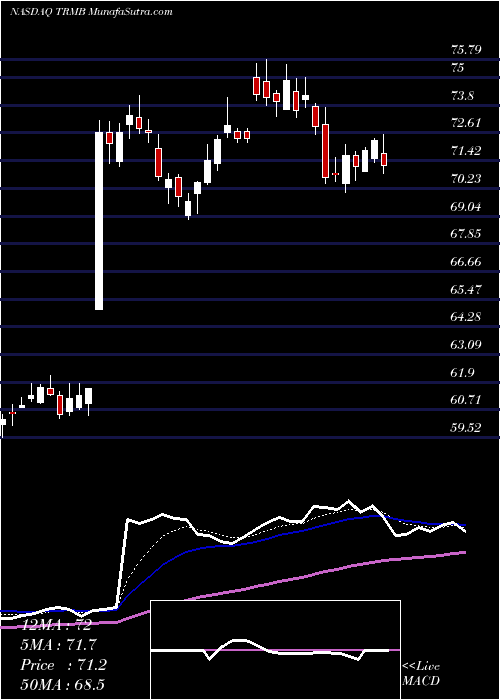Image resolution: width=500 pixels, height=700 pixels.
Task: Click the 5MA : 71.7 legend text
Action: pos(59,645)
